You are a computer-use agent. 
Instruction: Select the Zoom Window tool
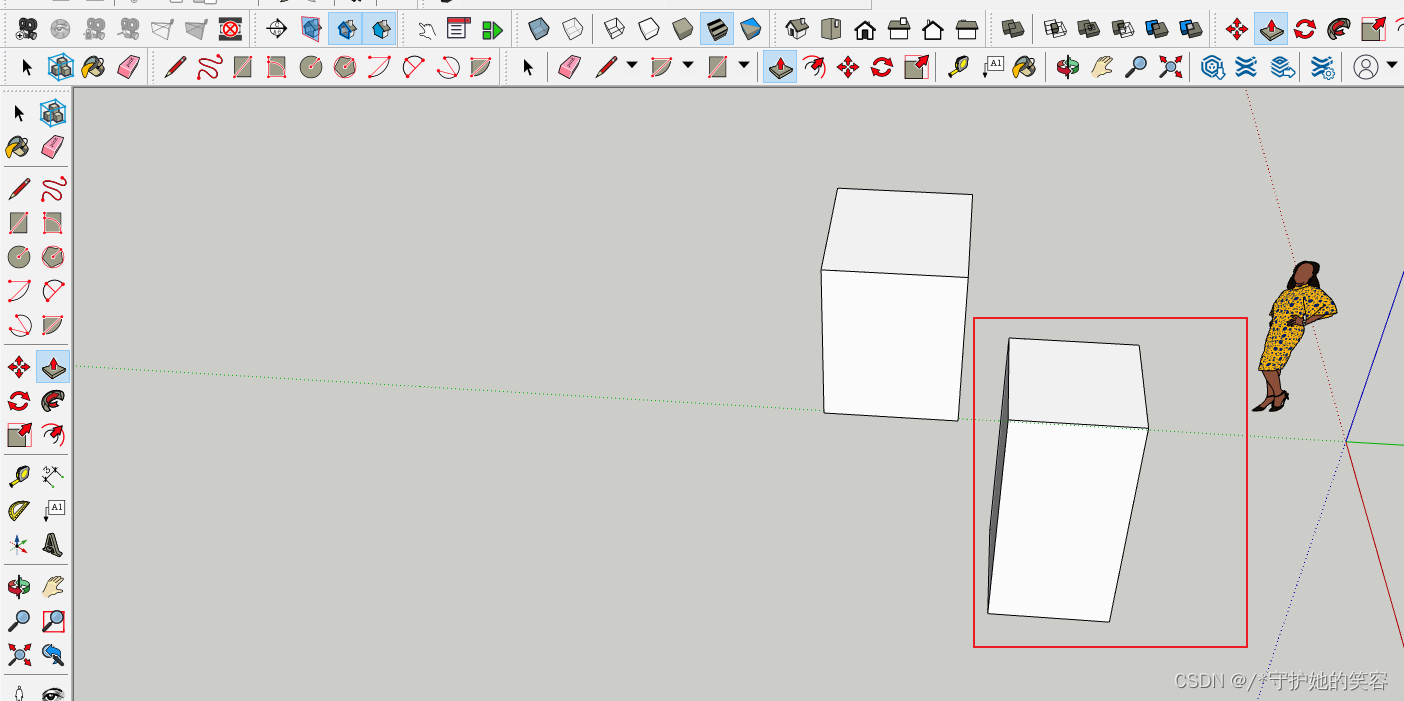(53, 621)
